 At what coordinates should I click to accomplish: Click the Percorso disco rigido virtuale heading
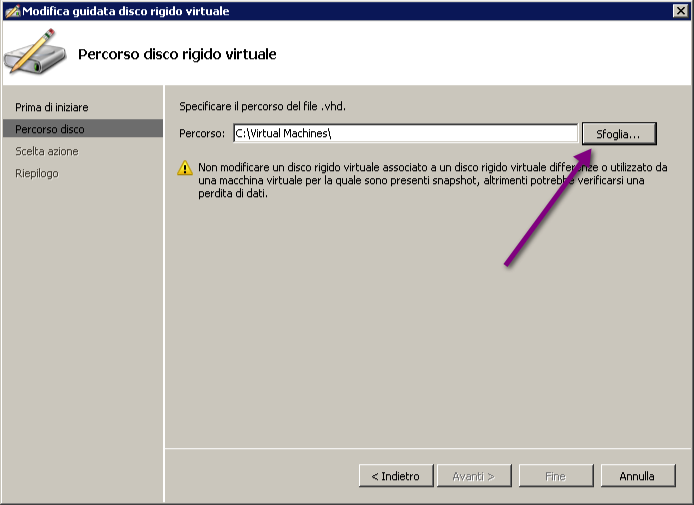tap(177, 54)
